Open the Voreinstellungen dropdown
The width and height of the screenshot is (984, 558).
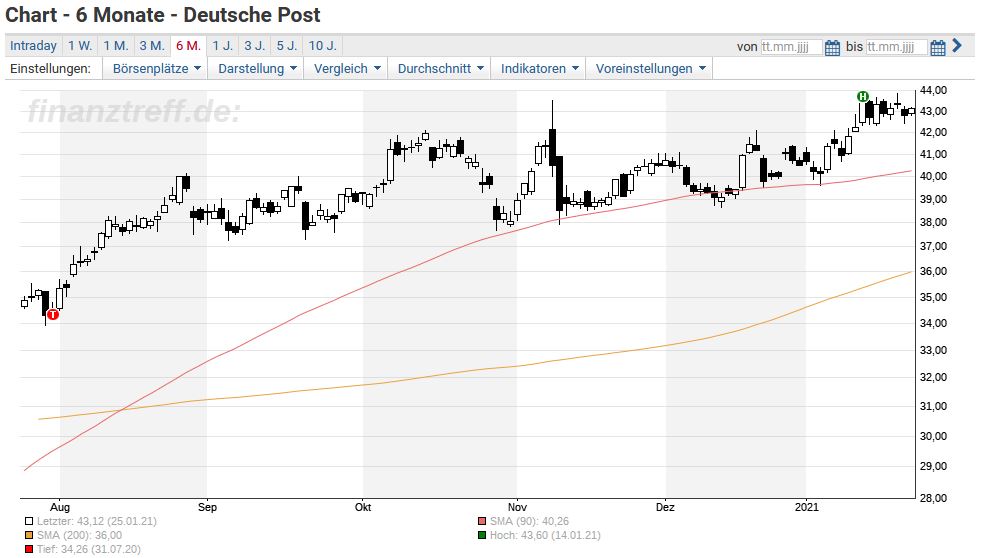(650, 68)
